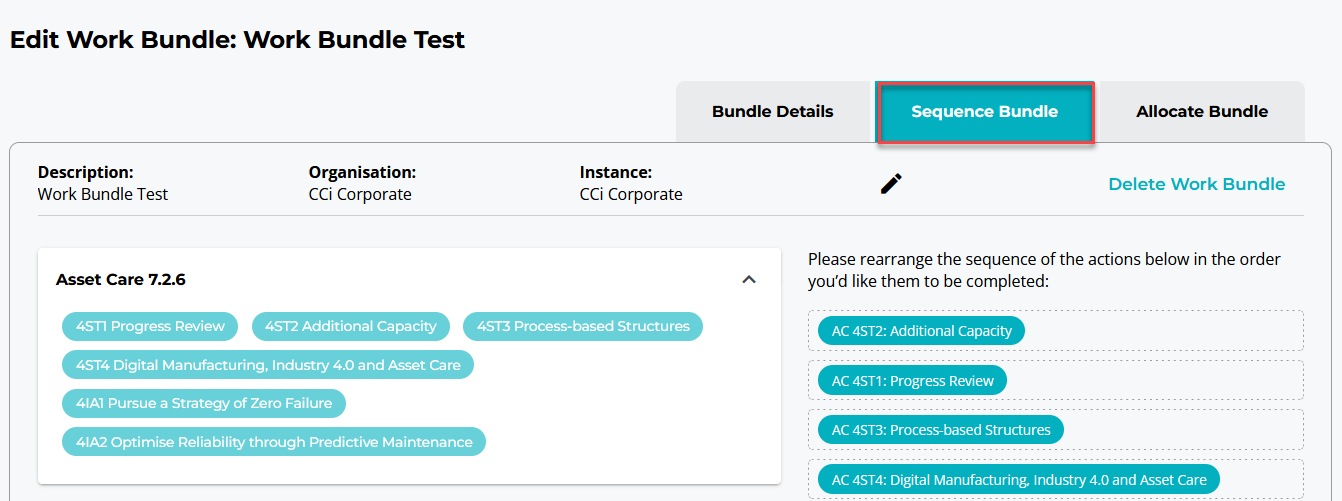Select the 4ST4 Digital Manufacturing chip

[x=268, y=365]
